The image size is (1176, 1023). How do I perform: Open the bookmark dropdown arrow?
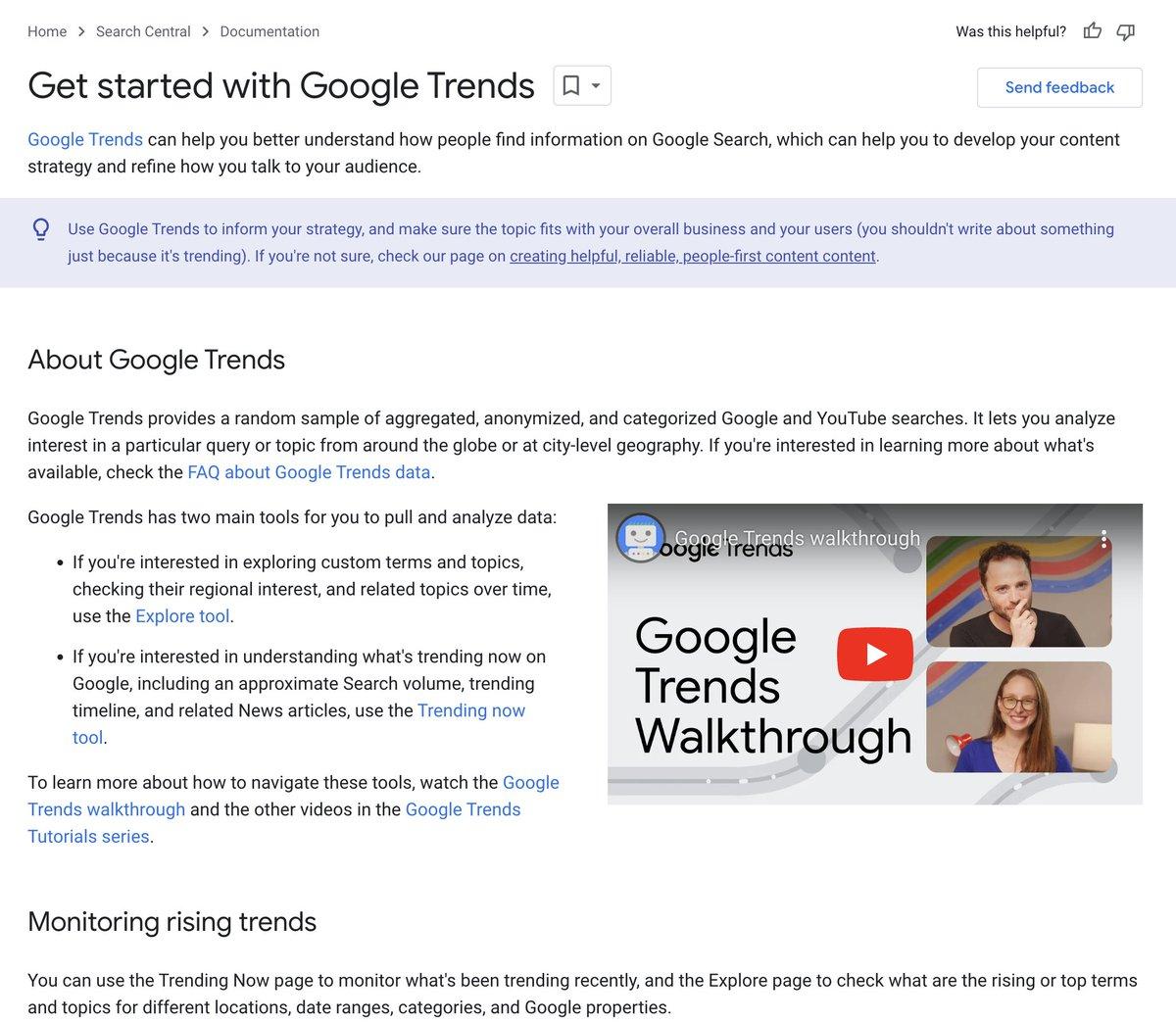(x=596, y=85)
